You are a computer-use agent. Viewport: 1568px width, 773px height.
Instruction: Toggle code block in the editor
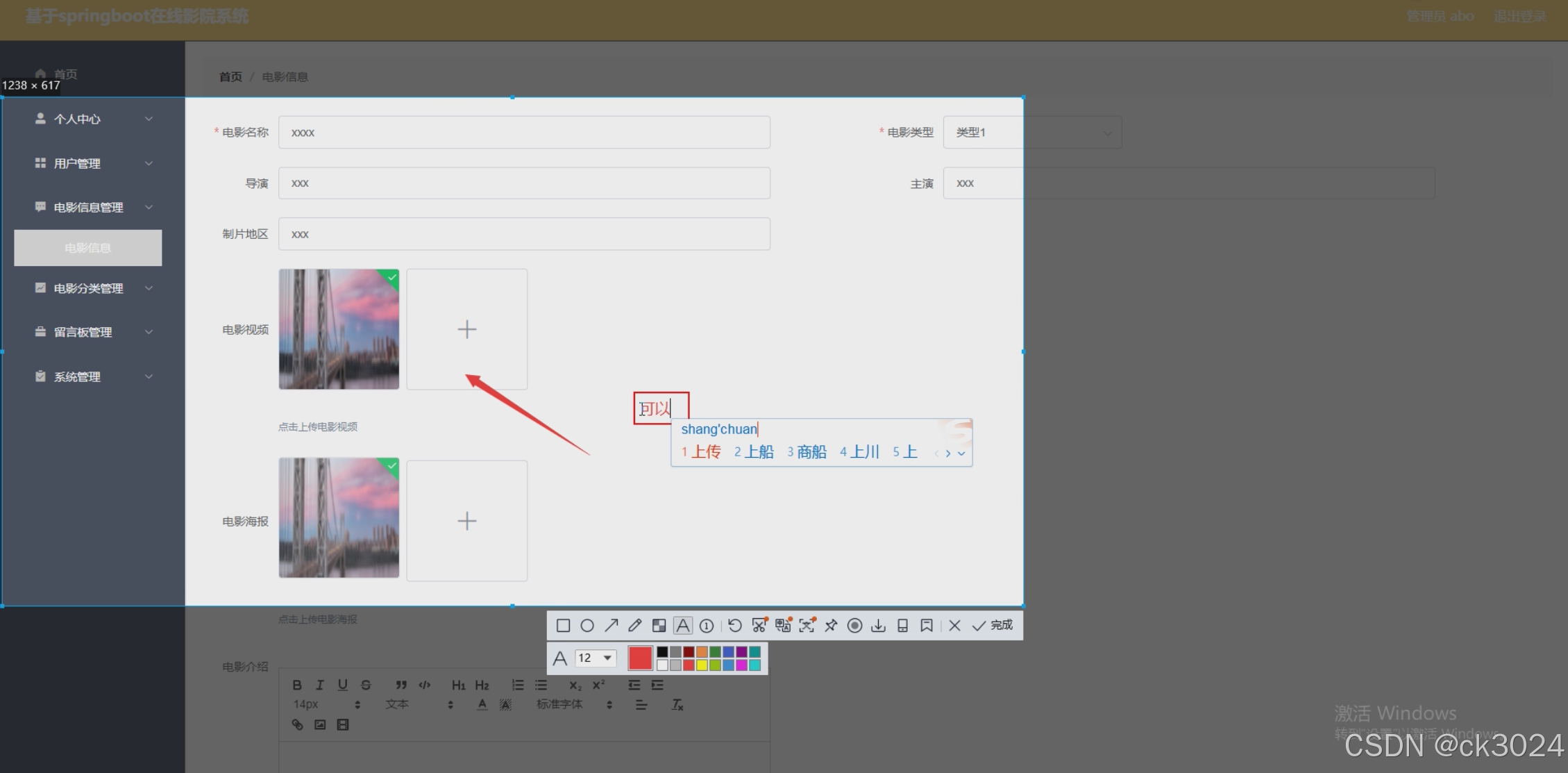425,685
